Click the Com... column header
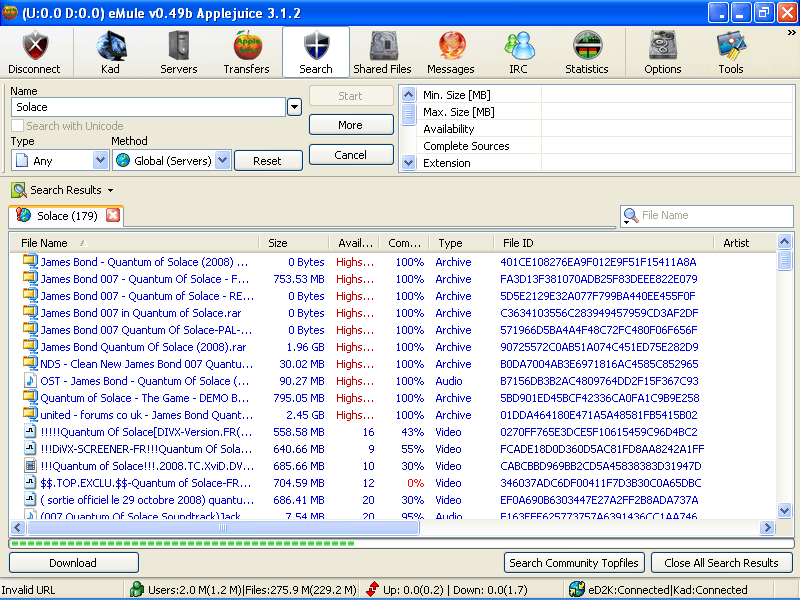 (404, 243)
